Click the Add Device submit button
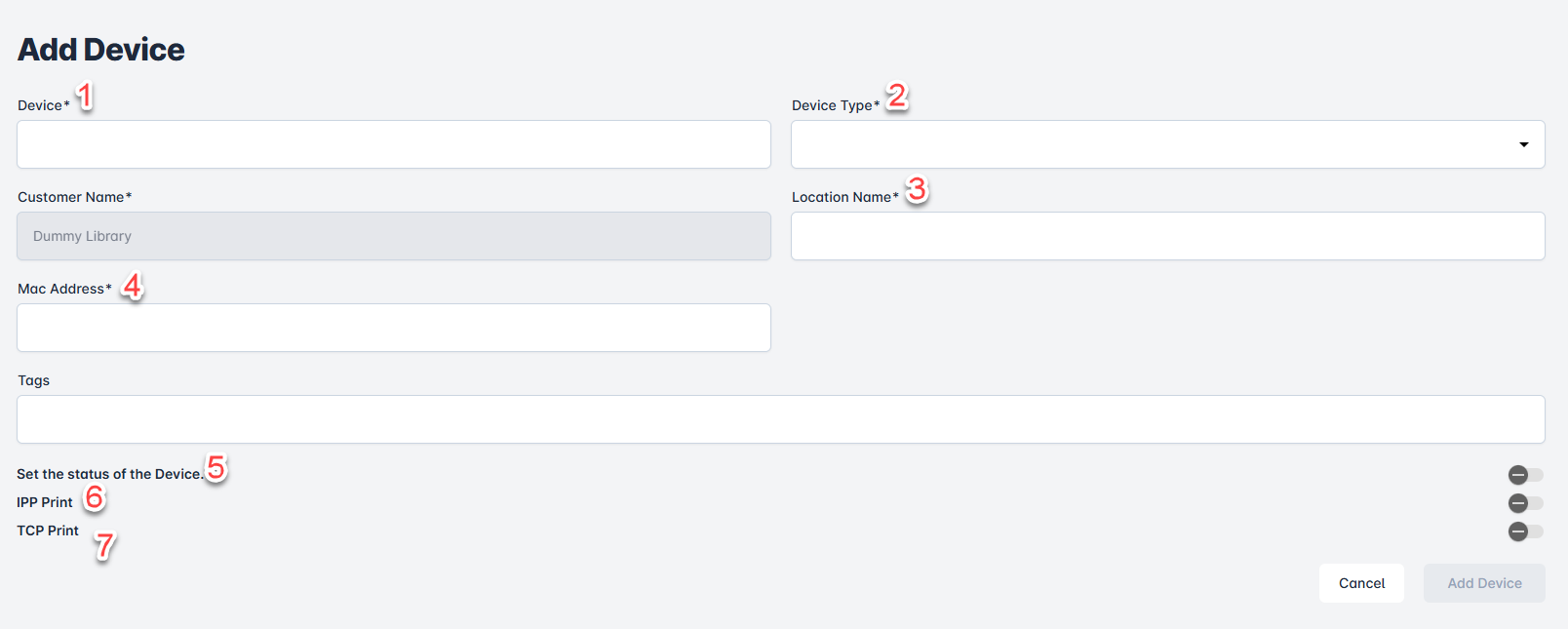 tap(1483, 583)
